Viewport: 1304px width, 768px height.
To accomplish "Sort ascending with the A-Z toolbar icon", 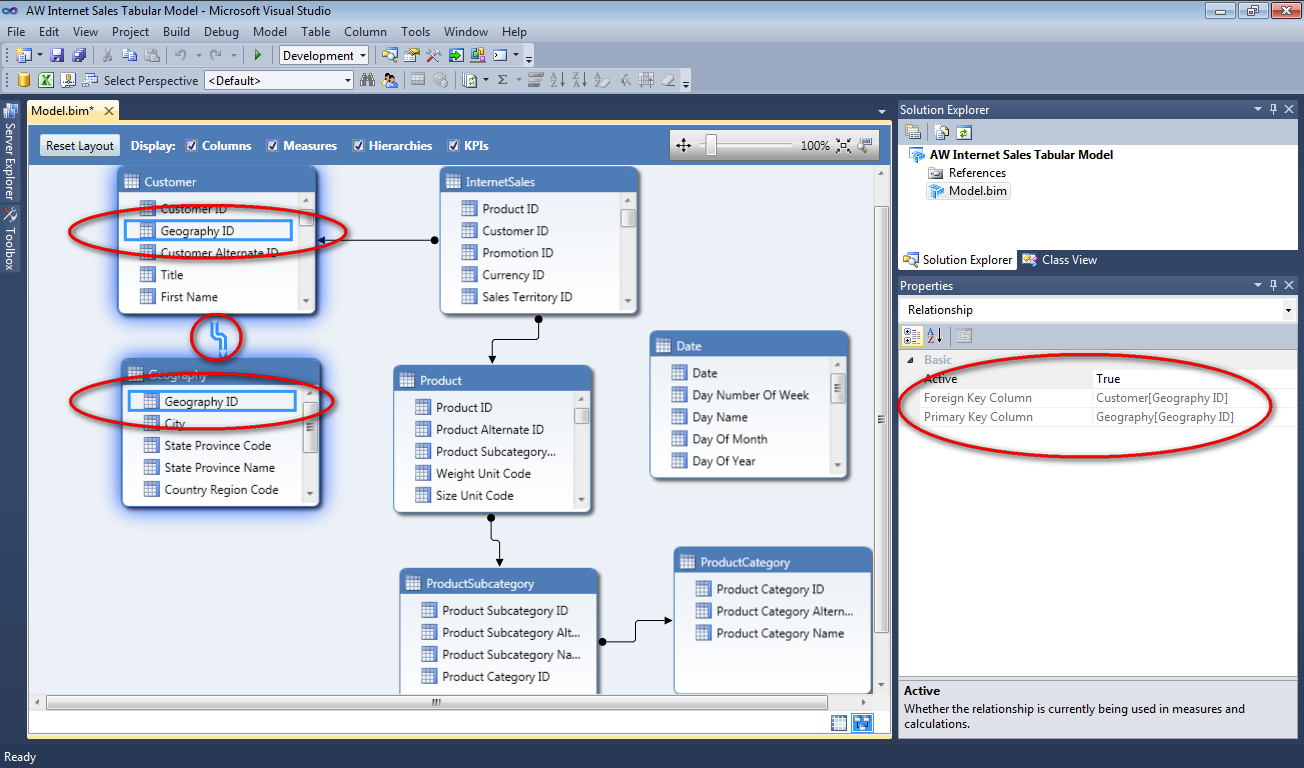I will [x=558, y=80].
